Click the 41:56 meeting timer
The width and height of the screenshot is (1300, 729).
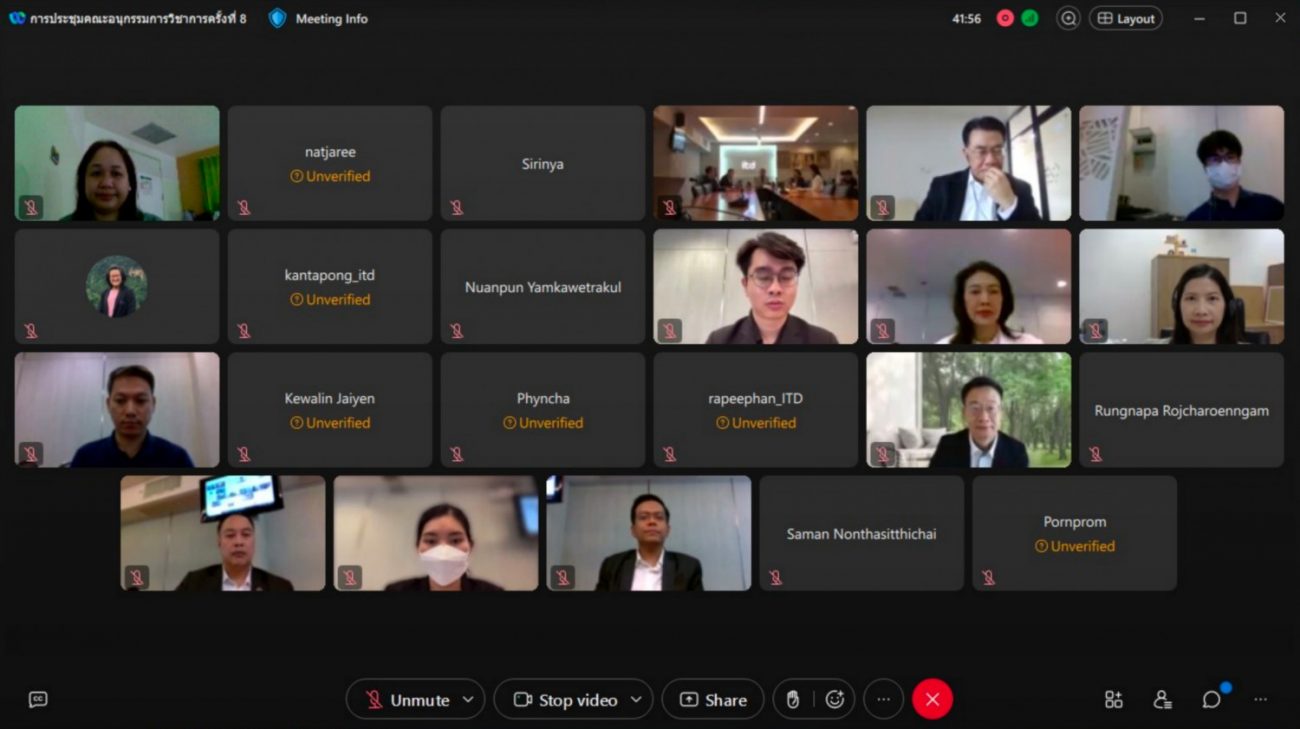966,18
